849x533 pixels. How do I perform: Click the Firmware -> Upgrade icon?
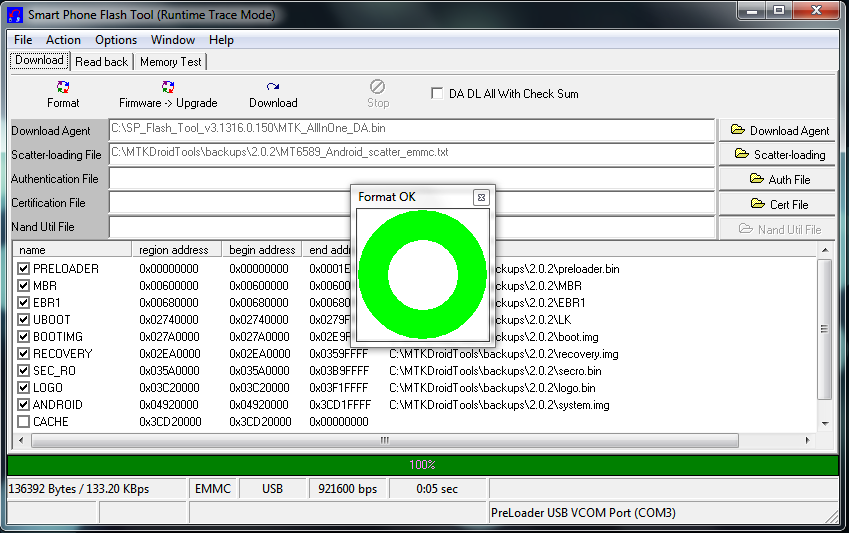168,87
